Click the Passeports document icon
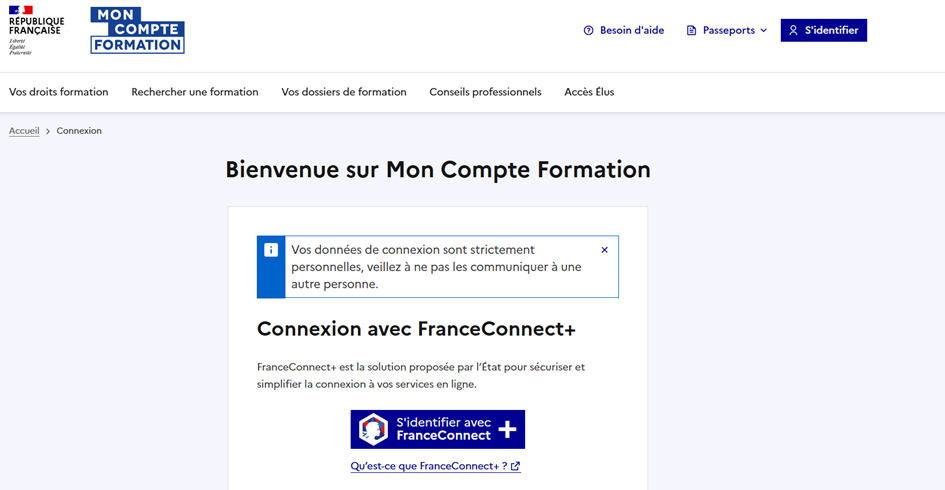The height and width of the screenshot is (490, 945). click(691, 31)
